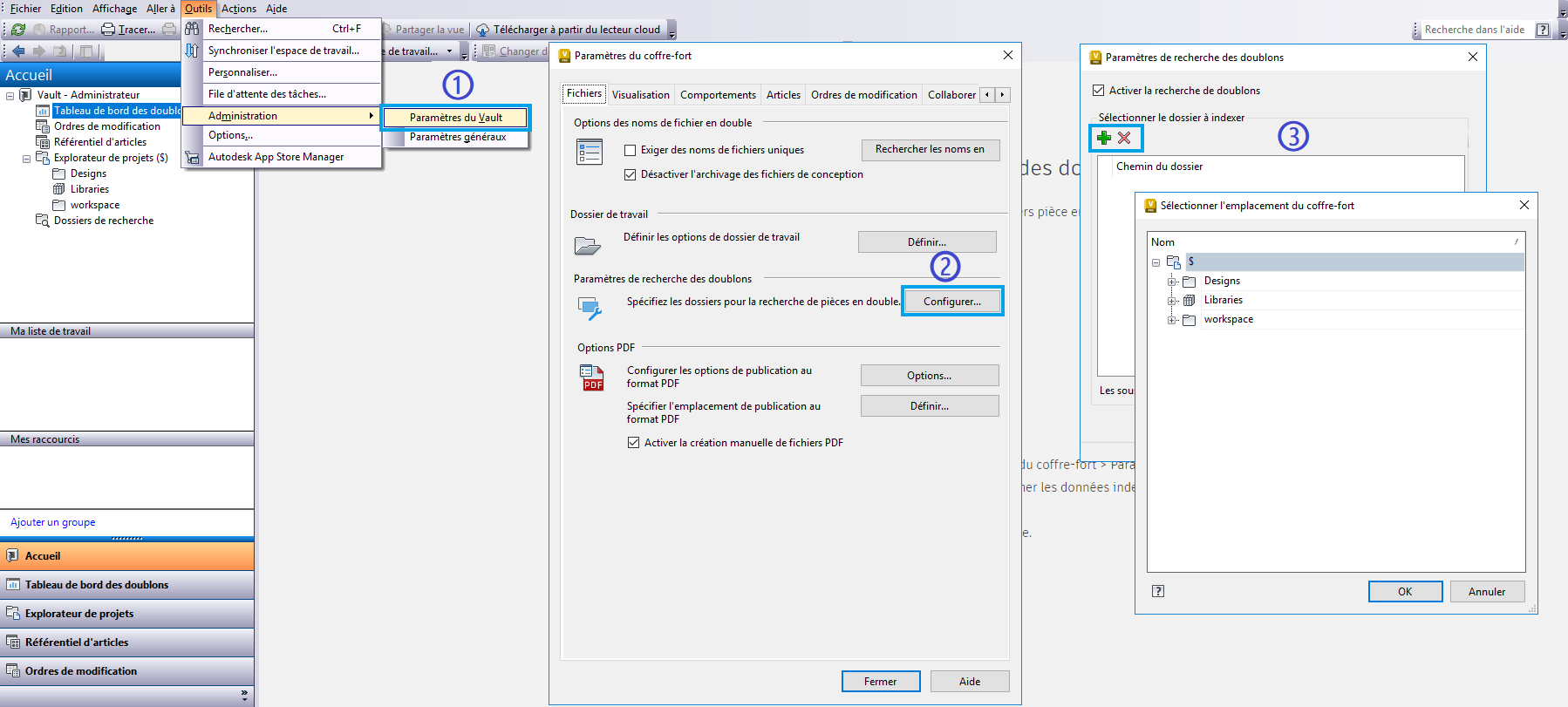
Task: Switch to the Ordres de modification tab
Action: (864, 95)
